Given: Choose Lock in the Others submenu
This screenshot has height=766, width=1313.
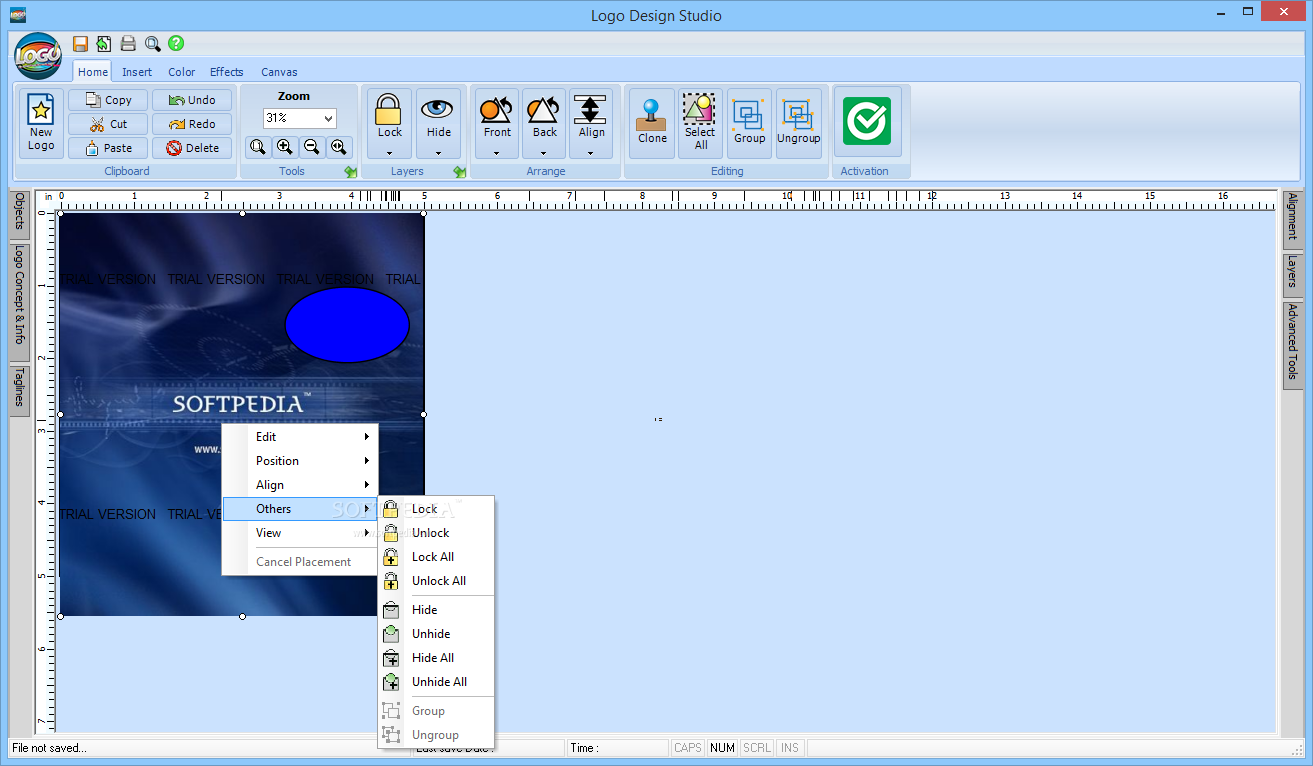Looking at the screenshot, I should tap(435, 509).
